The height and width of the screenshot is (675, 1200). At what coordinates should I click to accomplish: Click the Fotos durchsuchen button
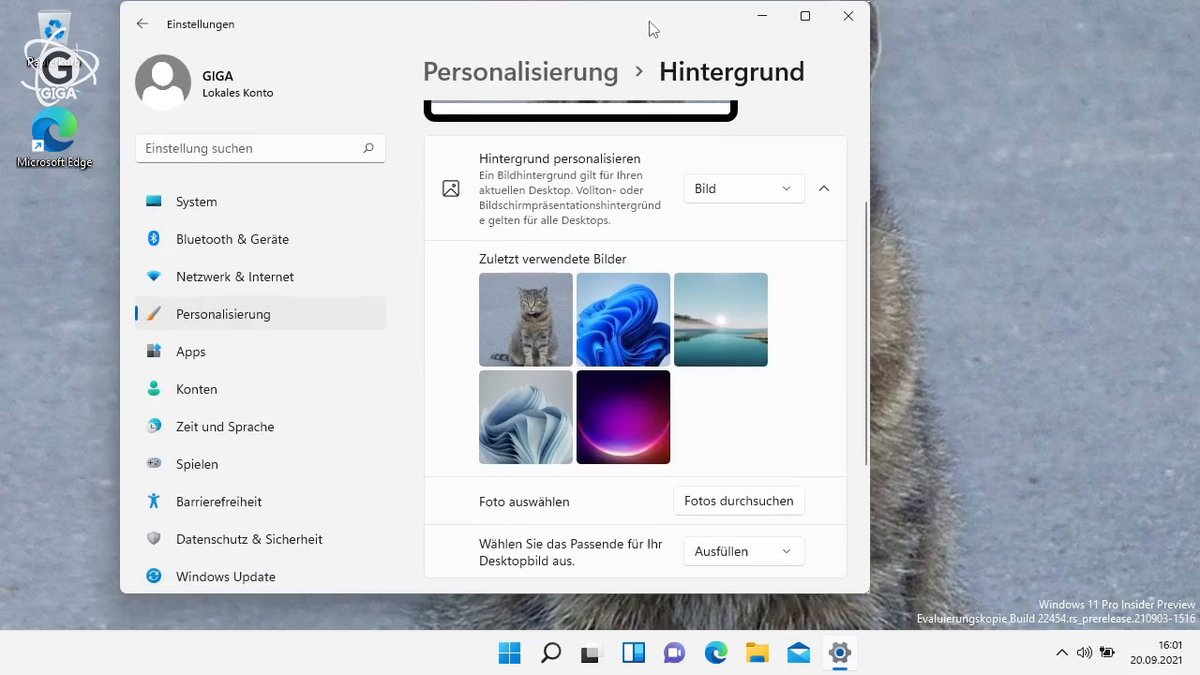point(739,501)
